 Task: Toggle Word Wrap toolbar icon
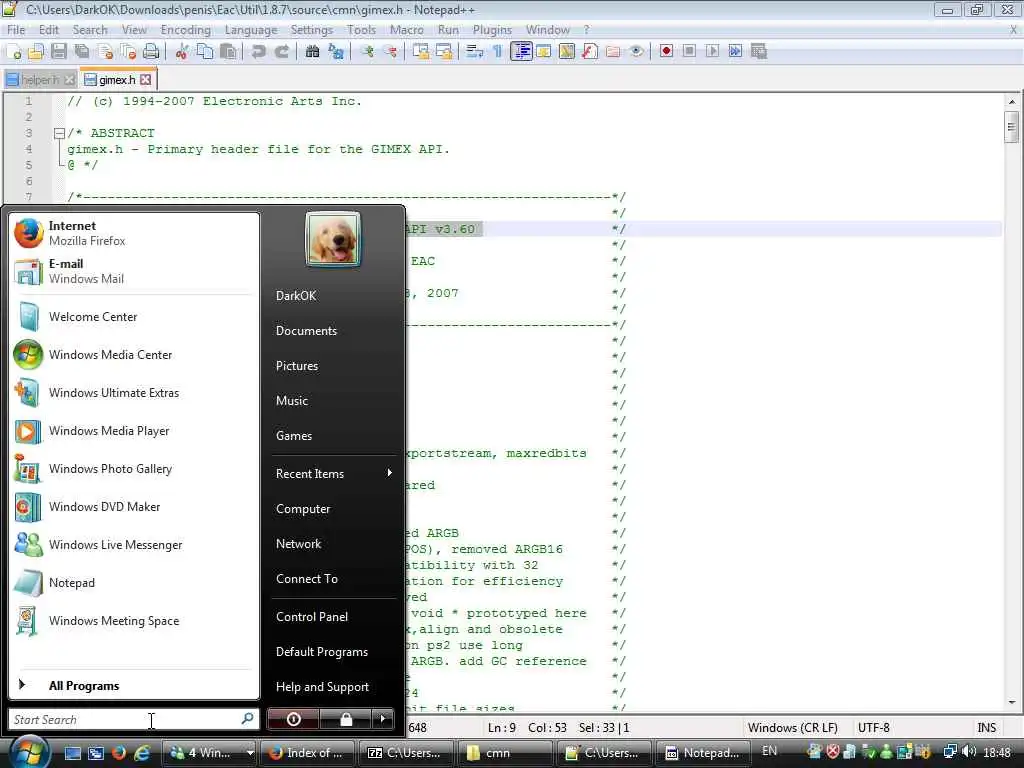coord(474,52)
